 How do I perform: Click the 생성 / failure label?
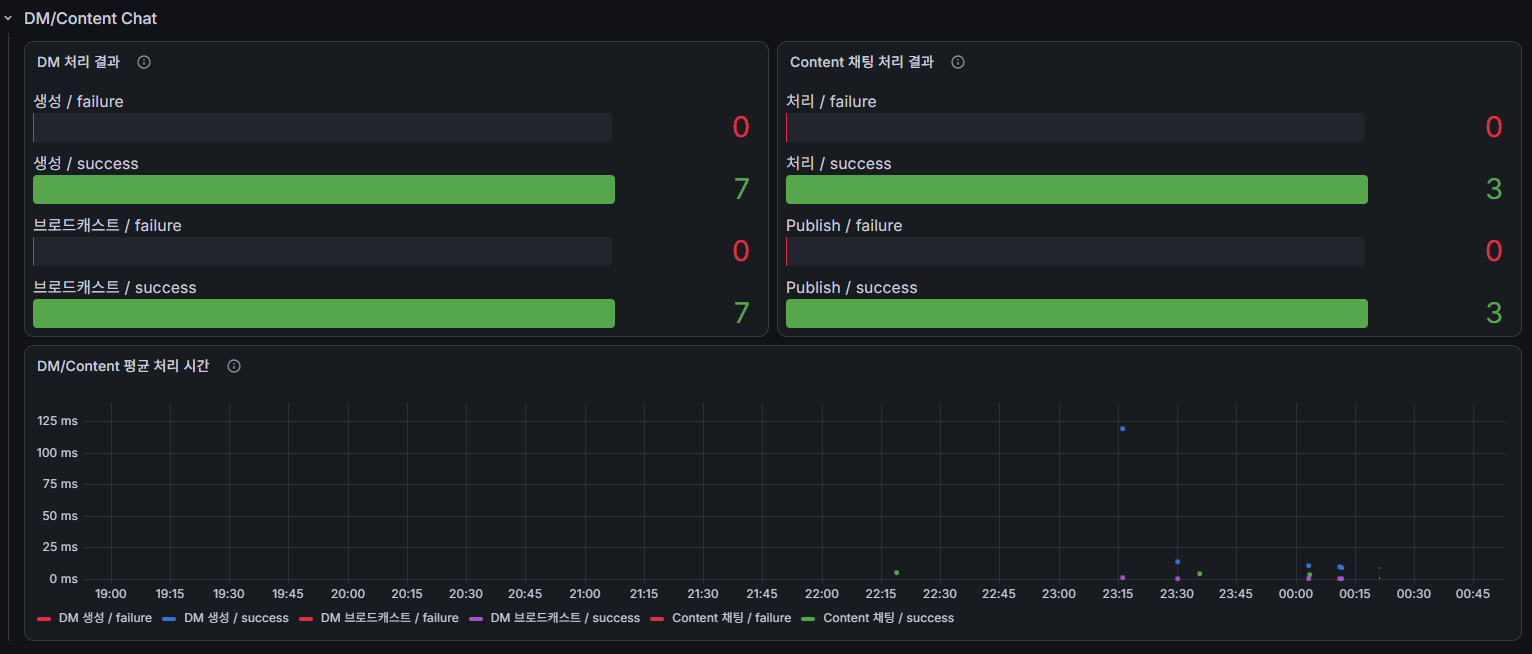point(78,102)
